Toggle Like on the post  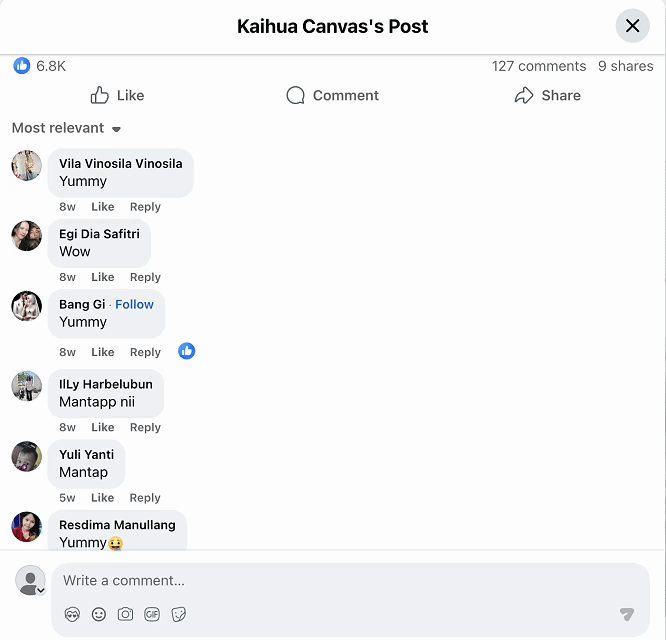(x=117, y=96)
